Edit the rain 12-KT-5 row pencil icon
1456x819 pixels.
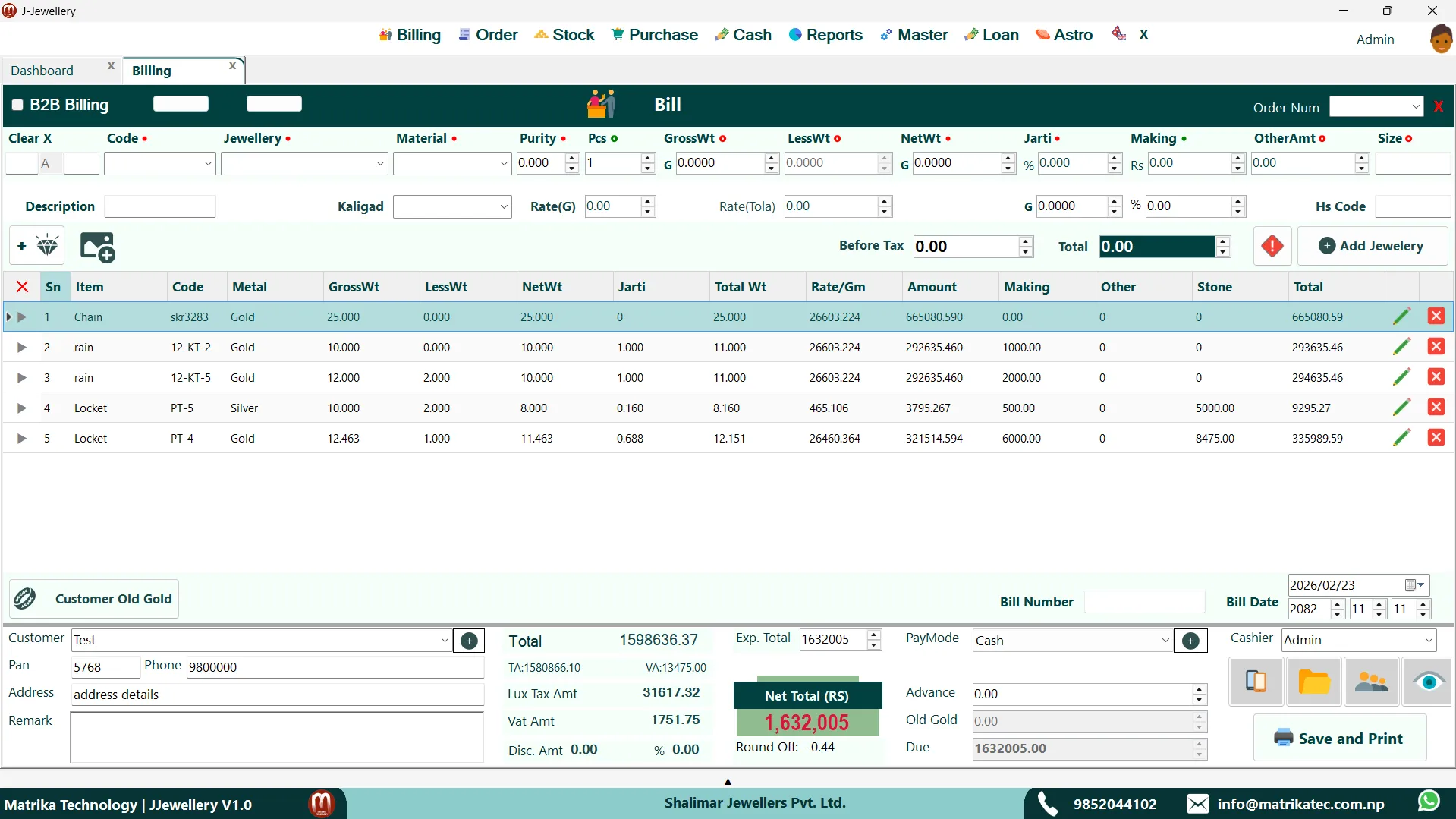[x=1401, y=377]
